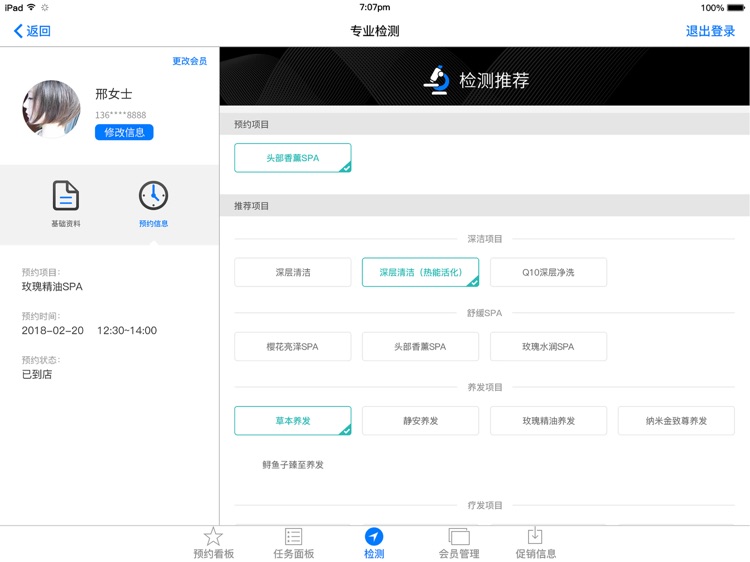Tap the 邢女士 member name

click(113, 94)
